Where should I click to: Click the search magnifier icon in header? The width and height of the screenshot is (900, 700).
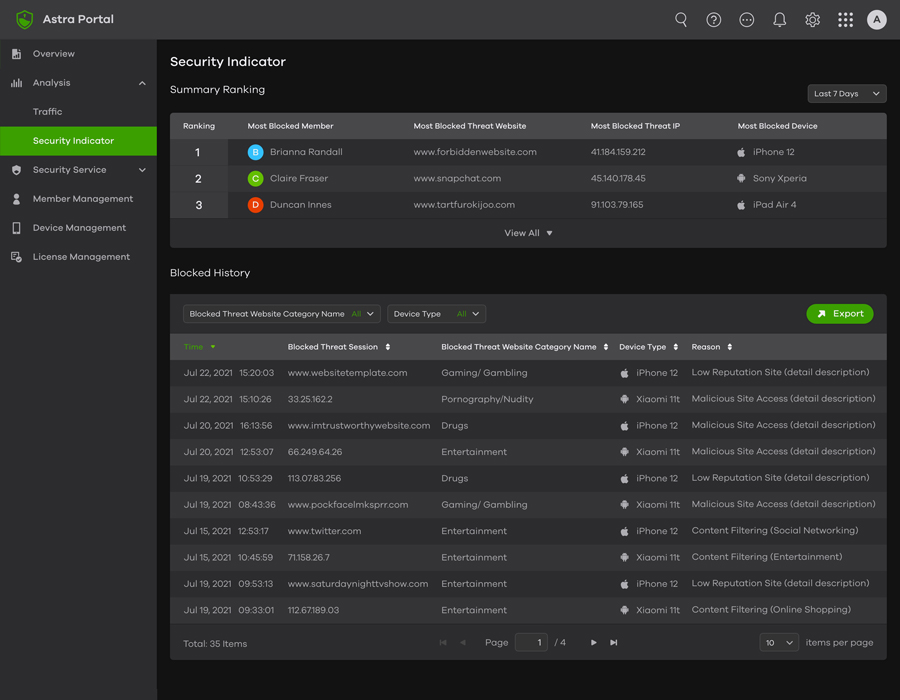point(681,20)
